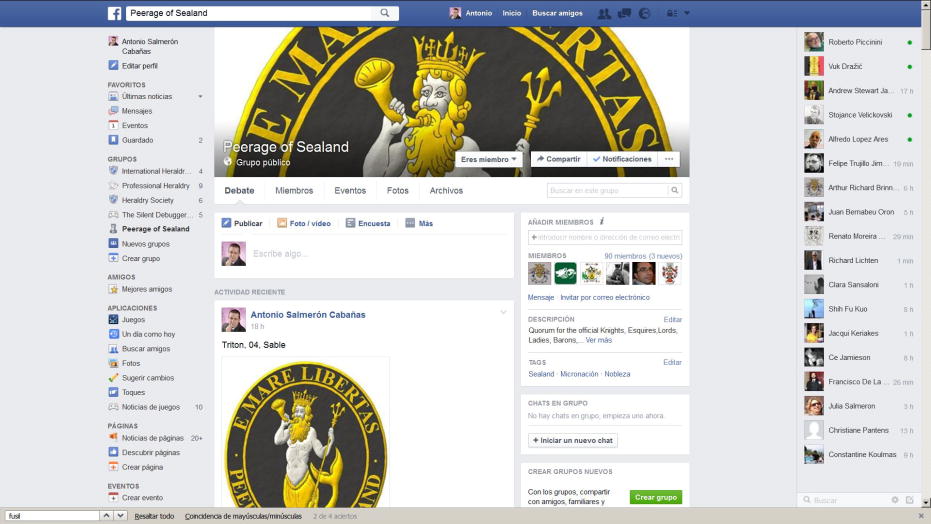Viewport: 931px width, 524px height.
Task: Open Últimas noticias options arrow
Action: 200,96
